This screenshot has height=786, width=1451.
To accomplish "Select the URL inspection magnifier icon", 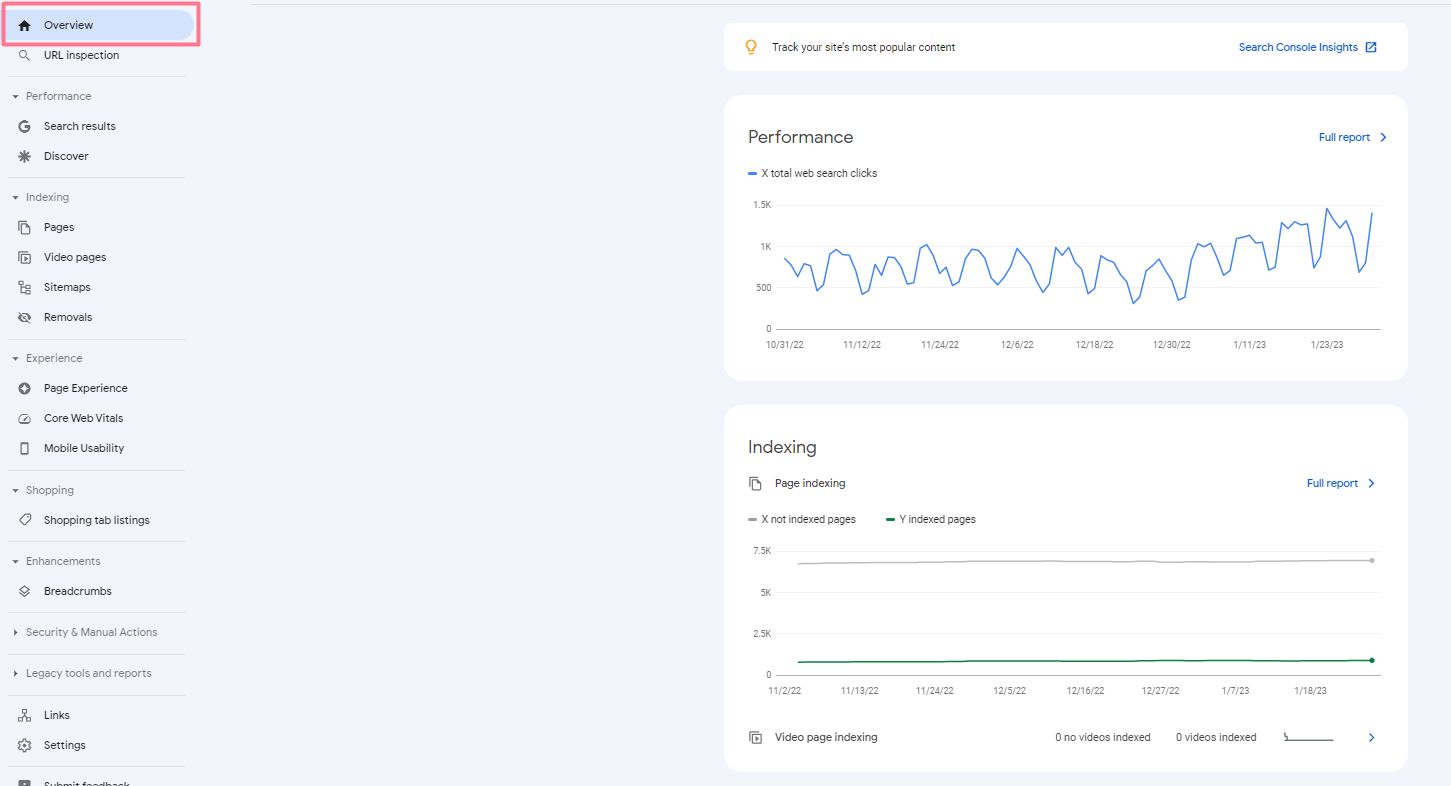I will (24, 55).
